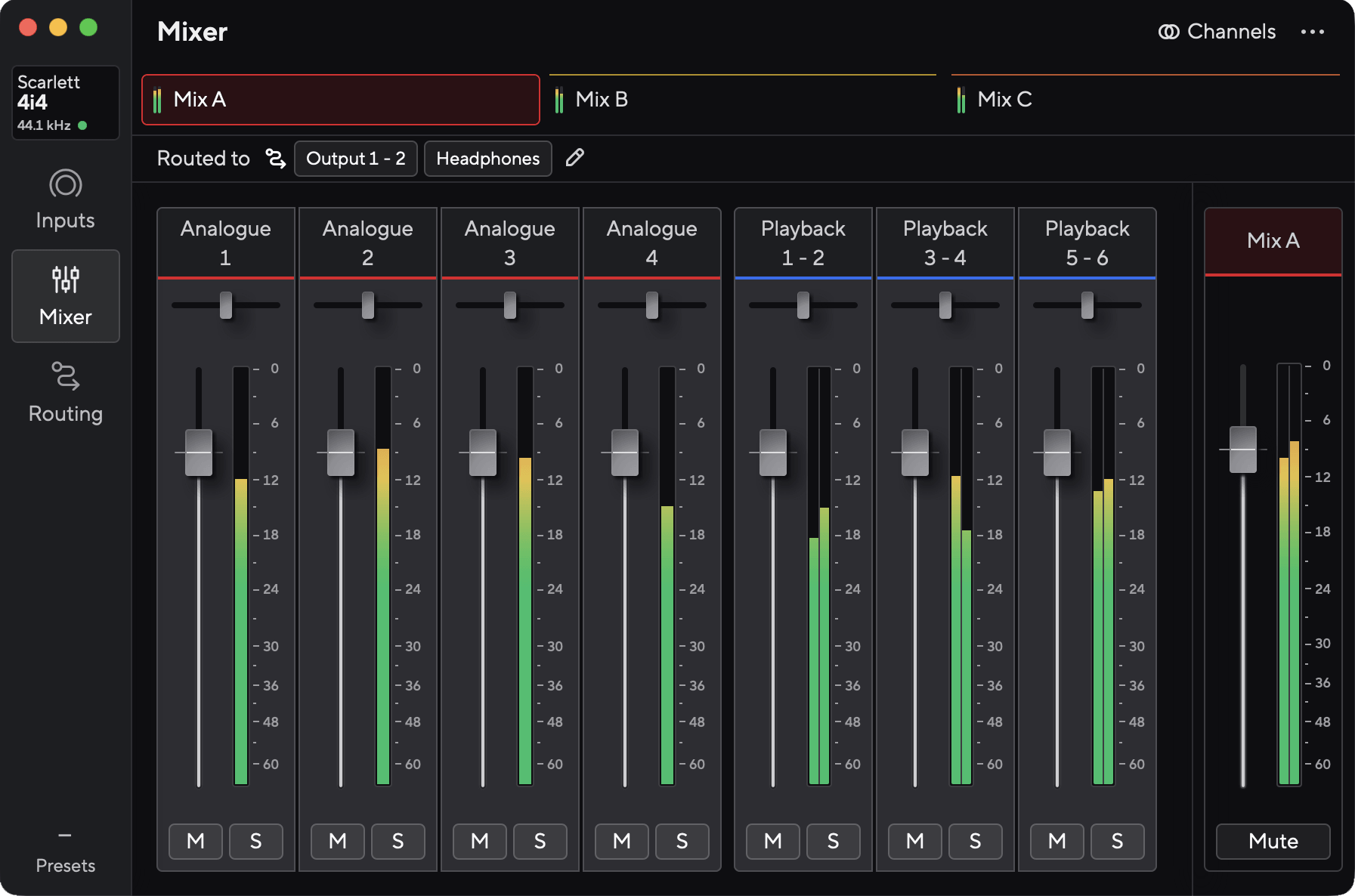Solo the Analogue 3 channel
Screen dimensions: 1355x896
click(x=540, y=842)
